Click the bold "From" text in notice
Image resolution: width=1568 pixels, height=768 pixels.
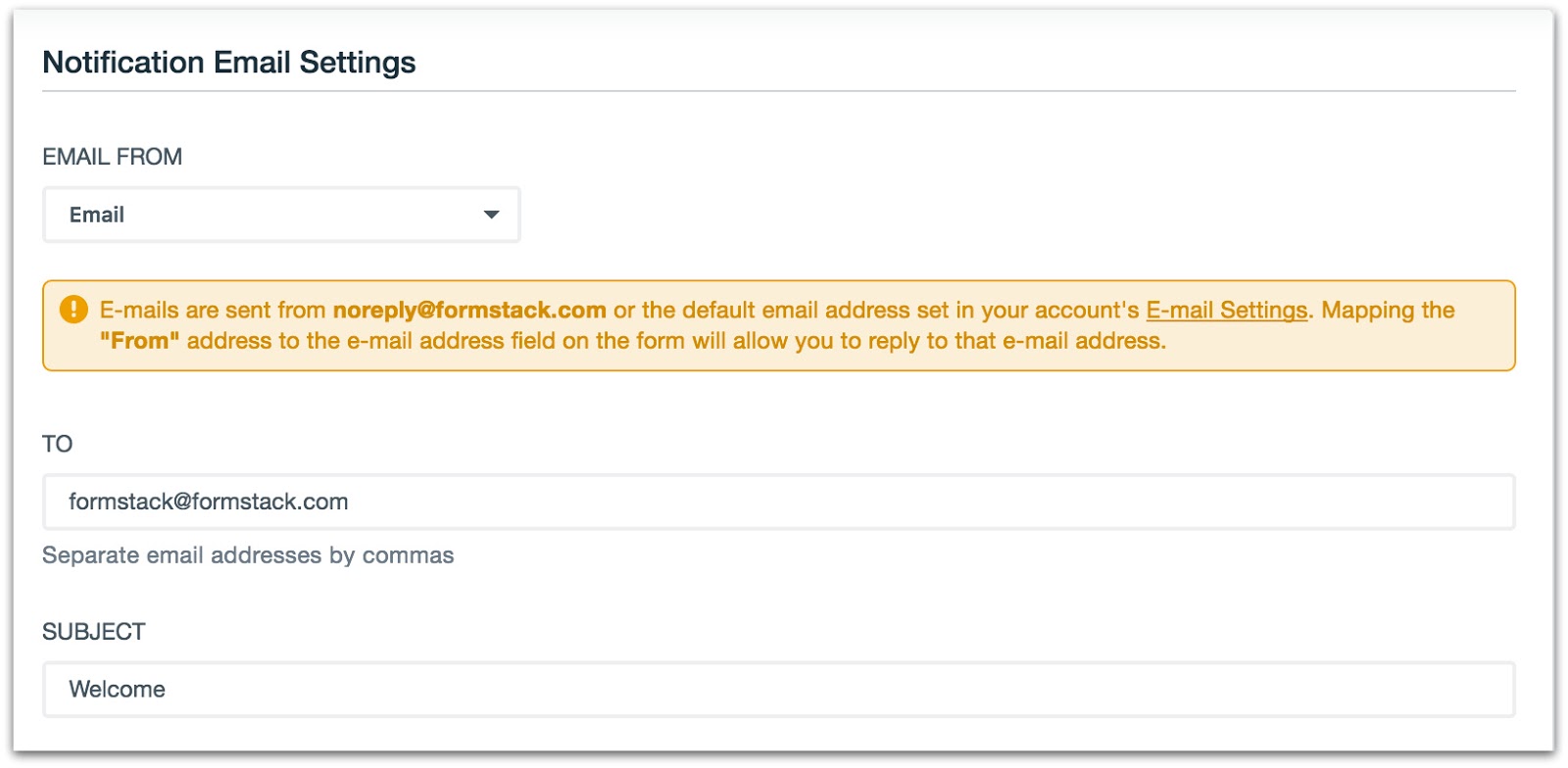(139, 341)
